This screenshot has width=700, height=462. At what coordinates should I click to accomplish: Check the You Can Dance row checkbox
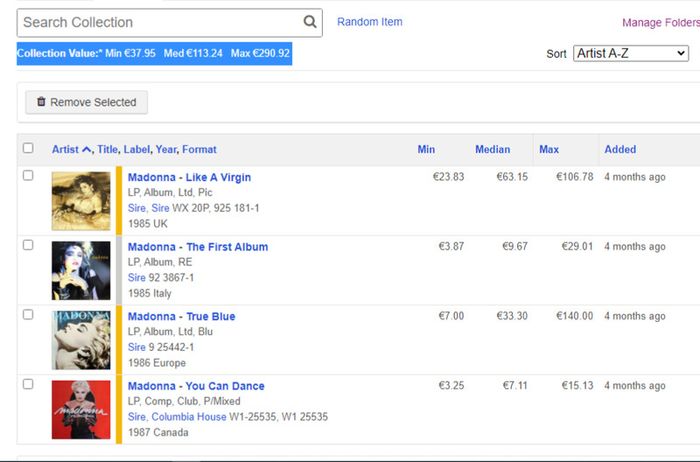(x=28, y=384)
